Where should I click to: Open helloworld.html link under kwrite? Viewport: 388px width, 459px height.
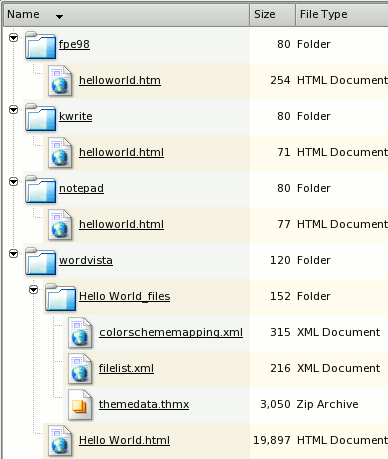coord(121,152)
